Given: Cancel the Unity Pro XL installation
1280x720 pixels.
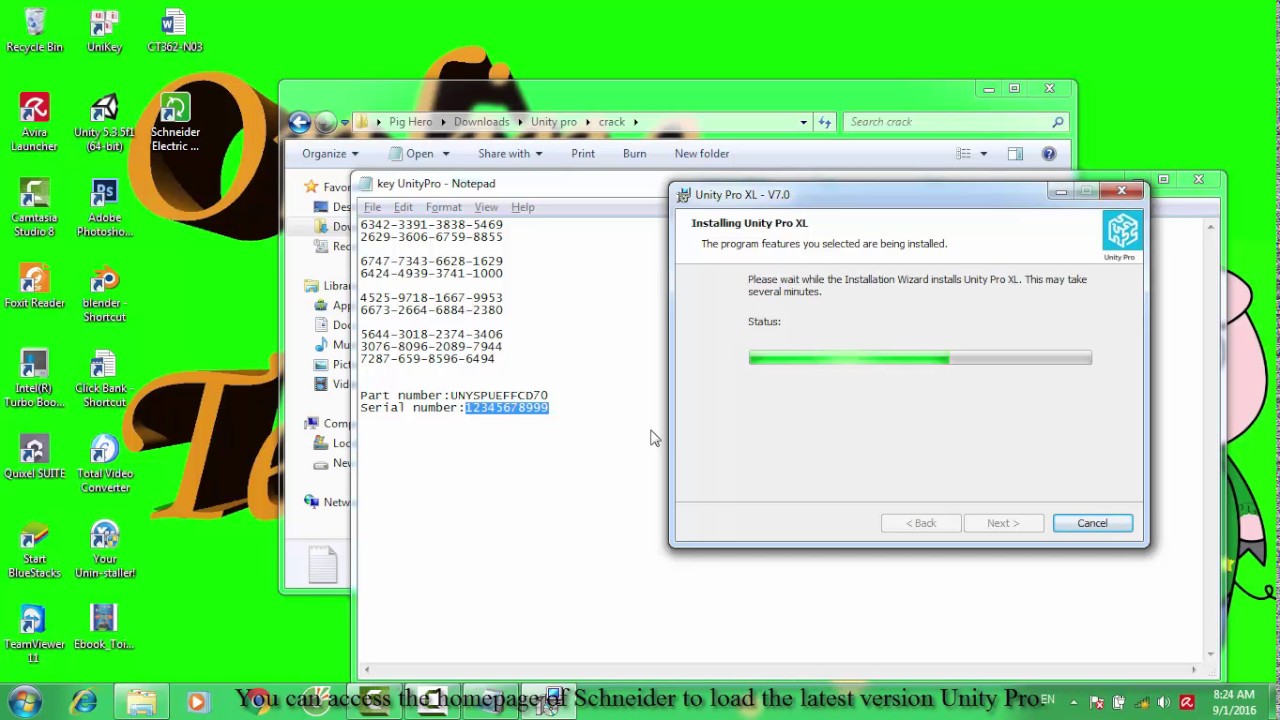Looking at the screenshot, I should coord(1092,523).
